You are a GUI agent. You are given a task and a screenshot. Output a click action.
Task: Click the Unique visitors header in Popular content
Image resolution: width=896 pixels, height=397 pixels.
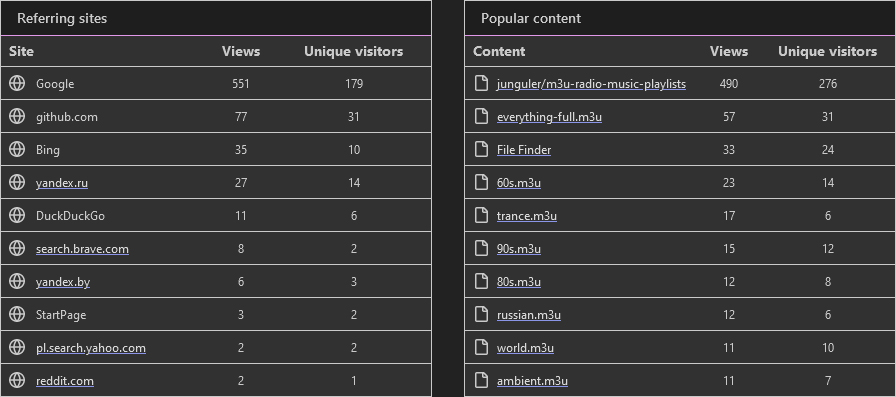[827, 51]
